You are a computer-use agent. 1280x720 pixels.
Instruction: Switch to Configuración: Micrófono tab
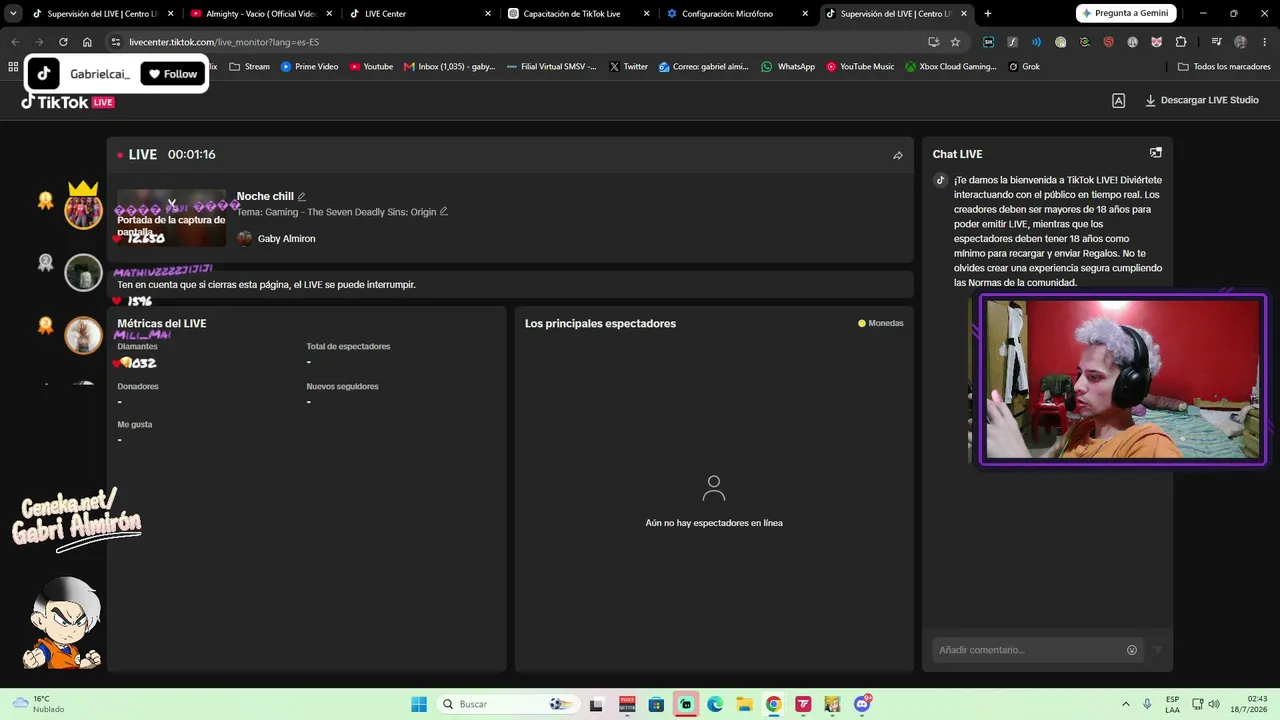point(737,14)
